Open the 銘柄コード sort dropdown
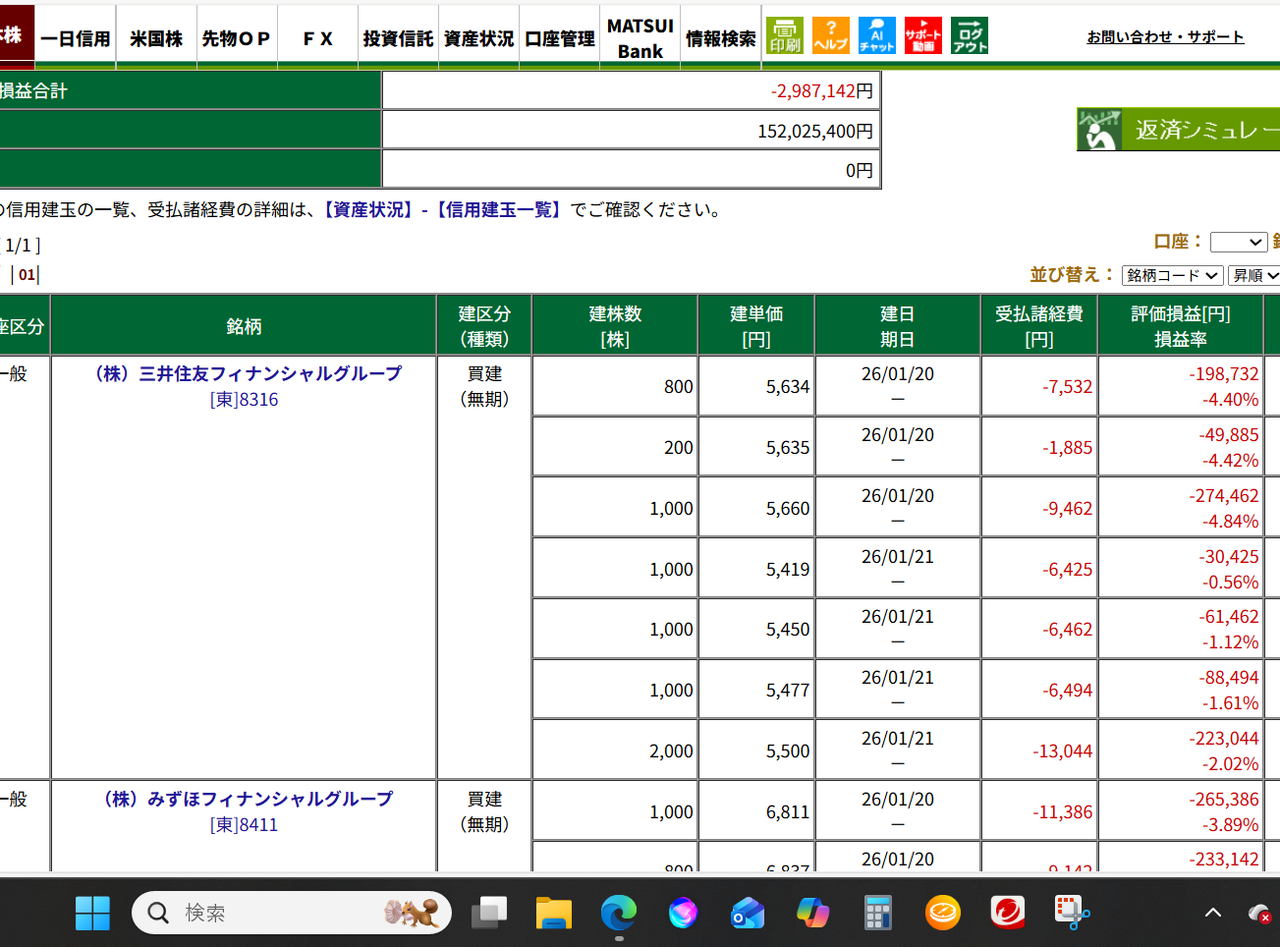The width and height of the screenshot is (1280, 947). point(1172,275)
